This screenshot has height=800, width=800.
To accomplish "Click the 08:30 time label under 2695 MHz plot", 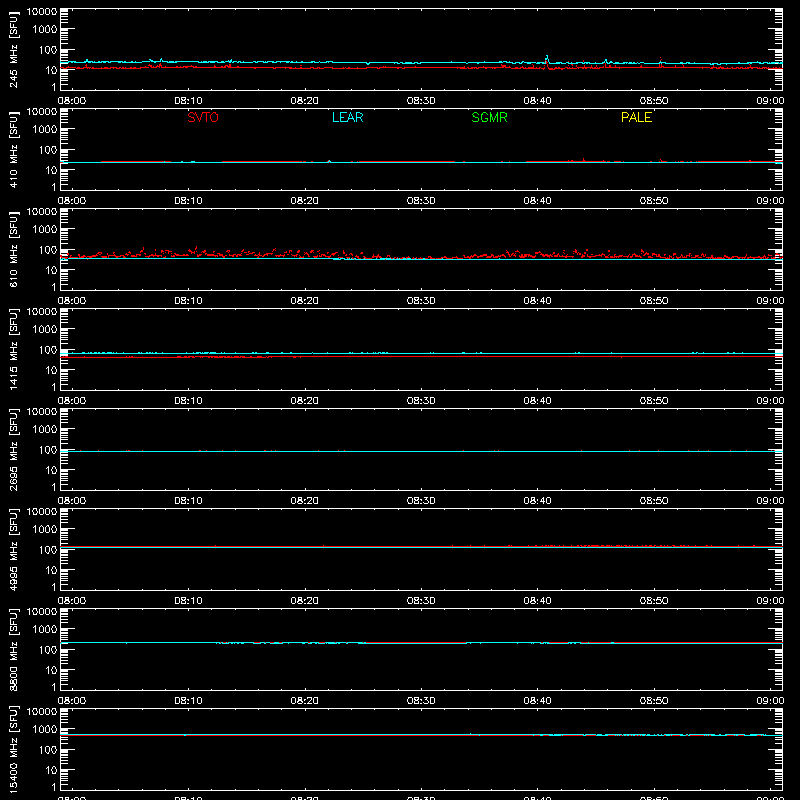I will click(421, 501).
